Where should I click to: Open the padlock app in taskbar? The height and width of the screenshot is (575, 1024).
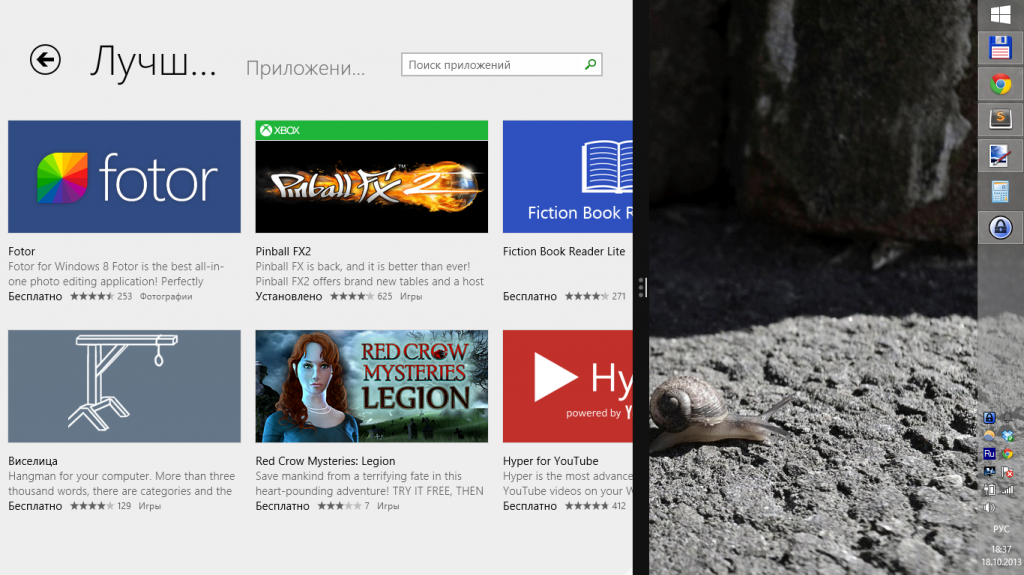click(x=1000, y=227)
